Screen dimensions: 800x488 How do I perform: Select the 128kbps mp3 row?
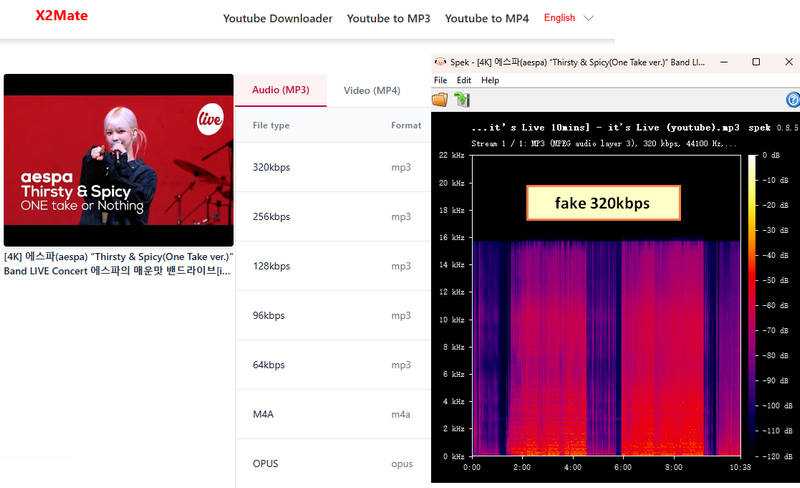coord(333,266)
